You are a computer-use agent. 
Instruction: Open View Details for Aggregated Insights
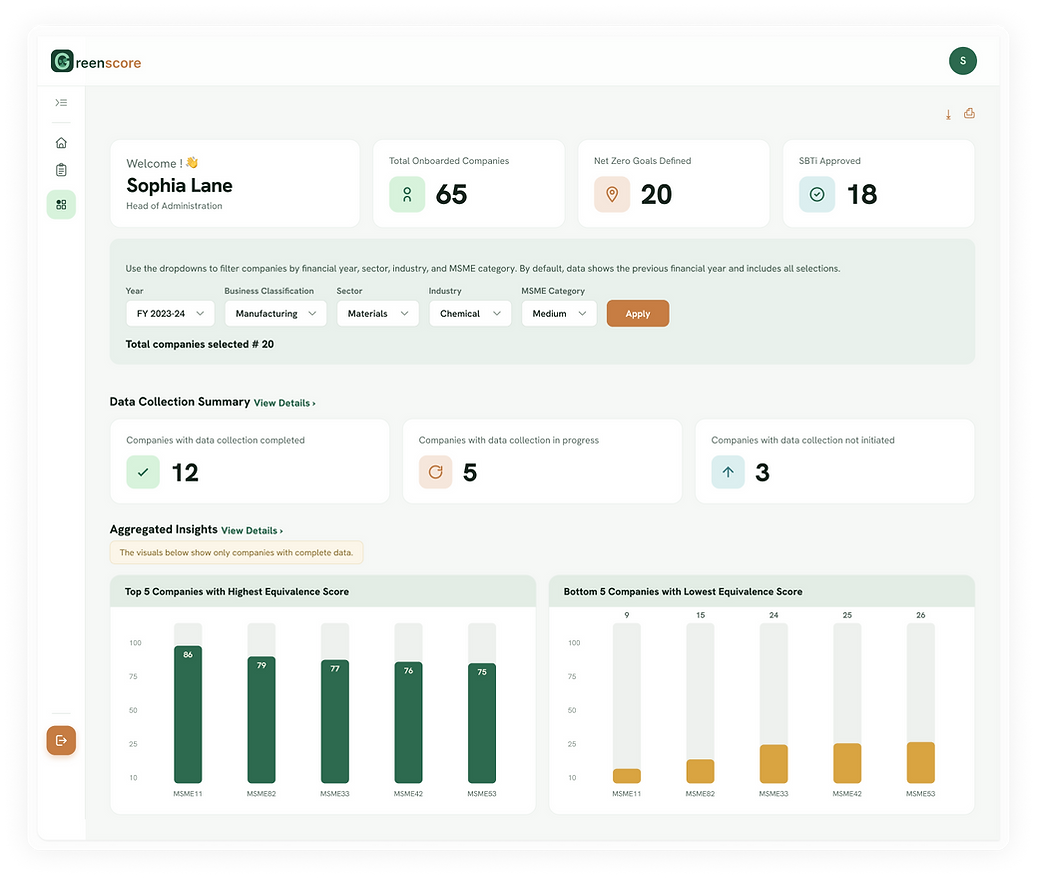click(x=252, y=530)
